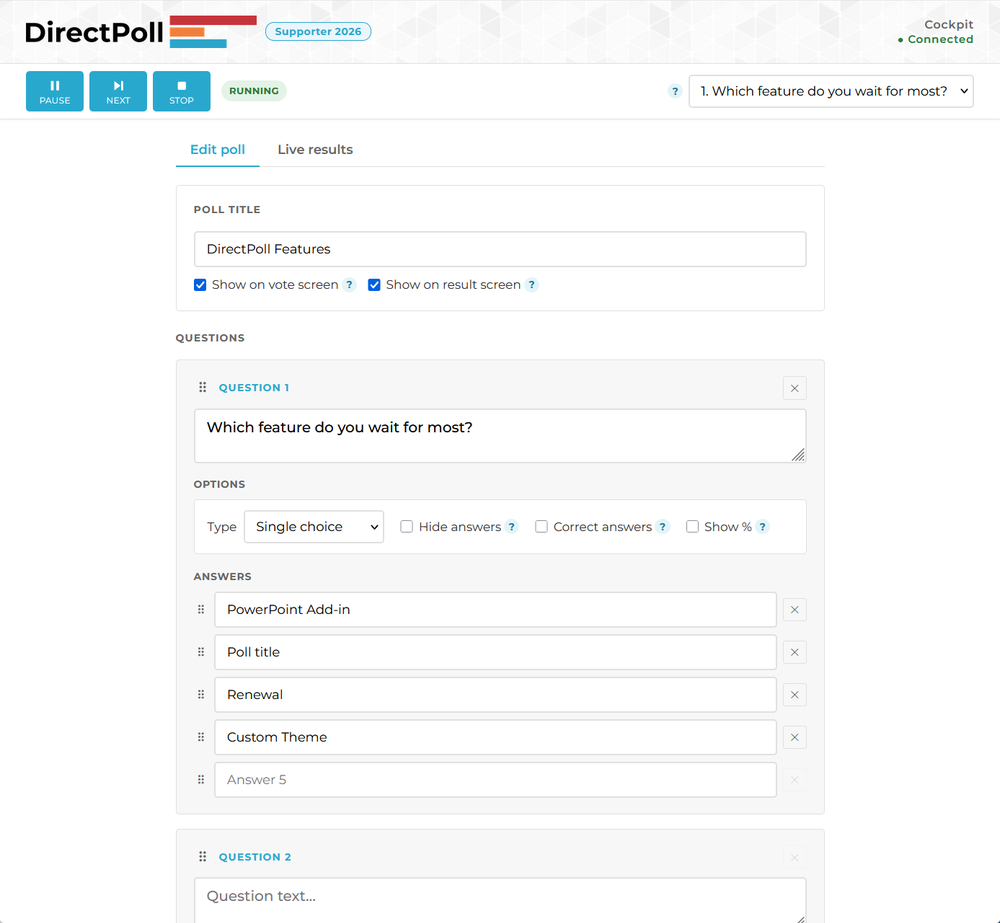The image size is (1000, 923).
Task: Remove the PowerPoint Add-in answer
Action: click(795, 610)
